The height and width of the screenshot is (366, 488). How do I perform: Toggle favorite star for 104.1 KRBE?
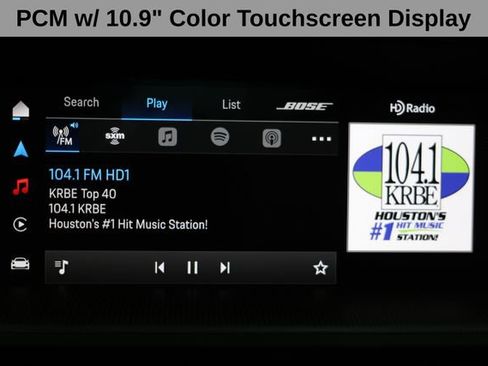point(320,268)
